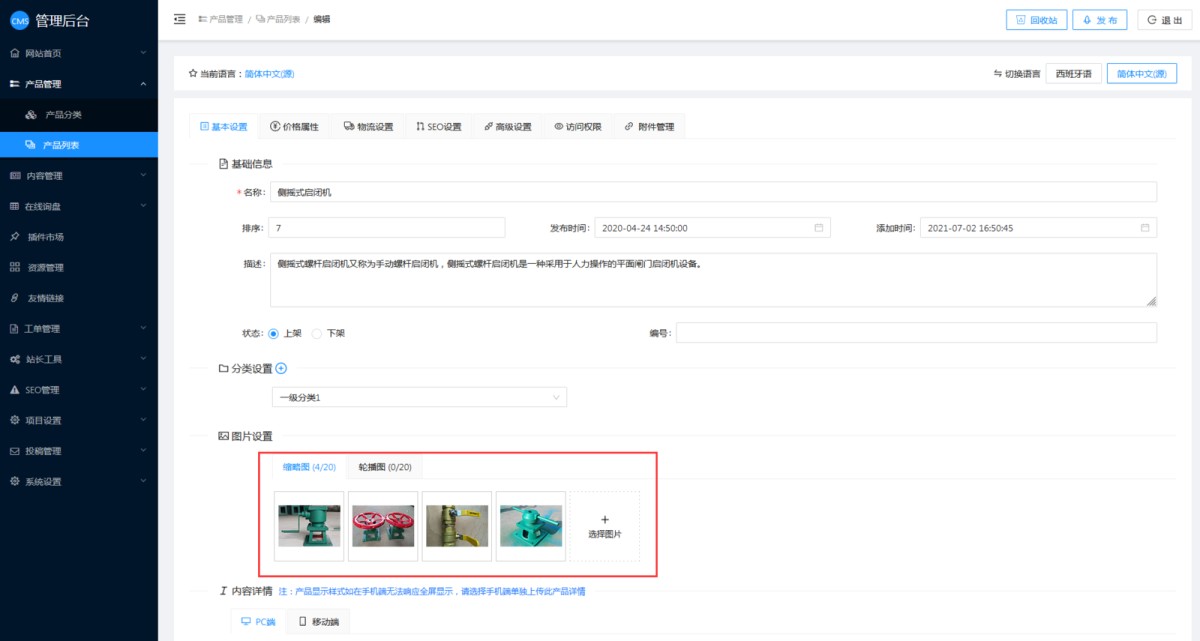Click the envelope icon beside 投稿管理
1200x641 pixels.
tap(14, 451)
